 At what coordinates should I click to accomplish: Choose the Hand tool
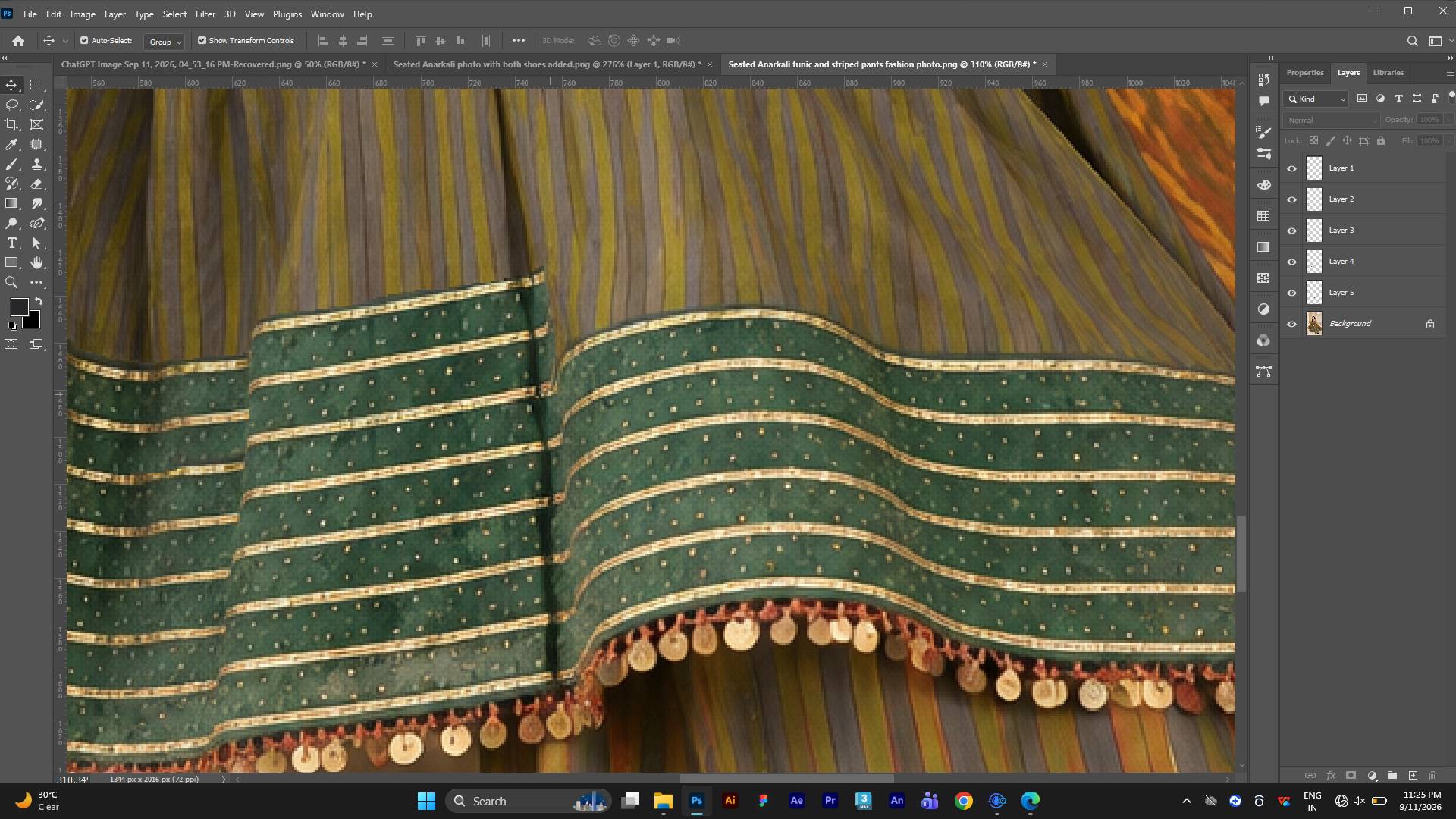click(x=36, y=263)
